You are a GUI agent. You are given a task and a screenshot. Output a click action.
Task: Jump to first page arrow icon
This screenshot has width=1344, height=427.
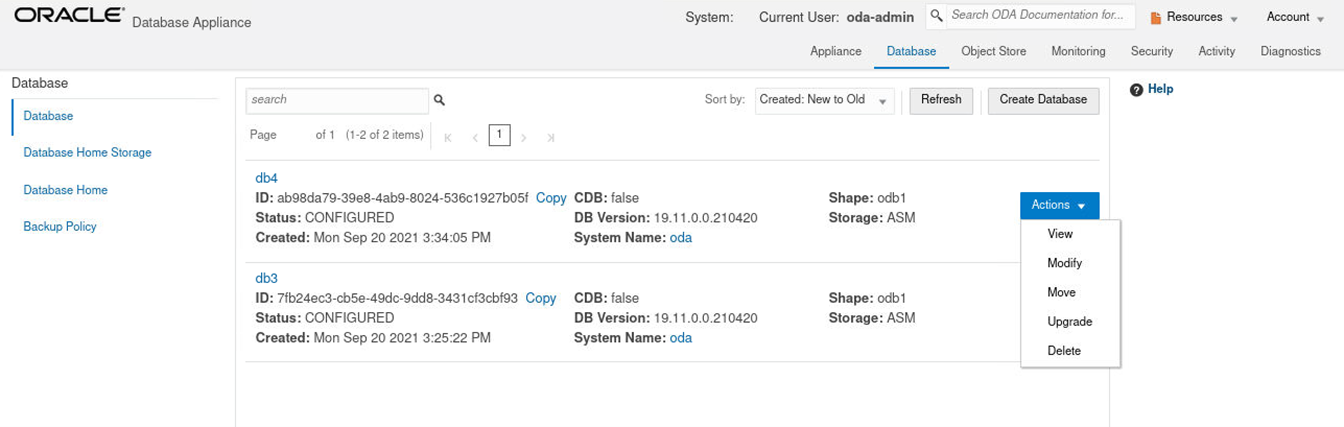click(x=447, y=136)
